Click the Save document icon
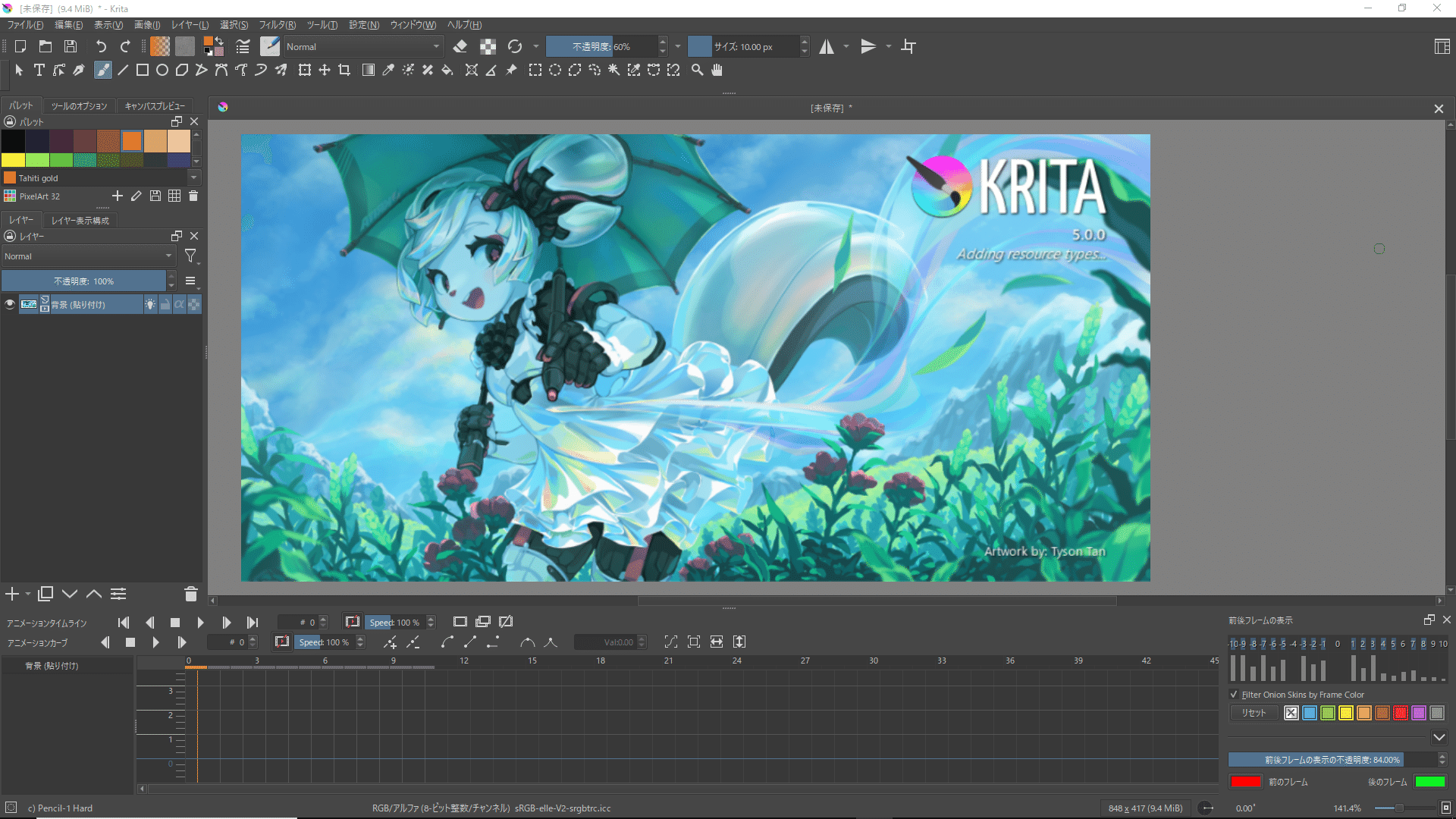 [71, 46]
